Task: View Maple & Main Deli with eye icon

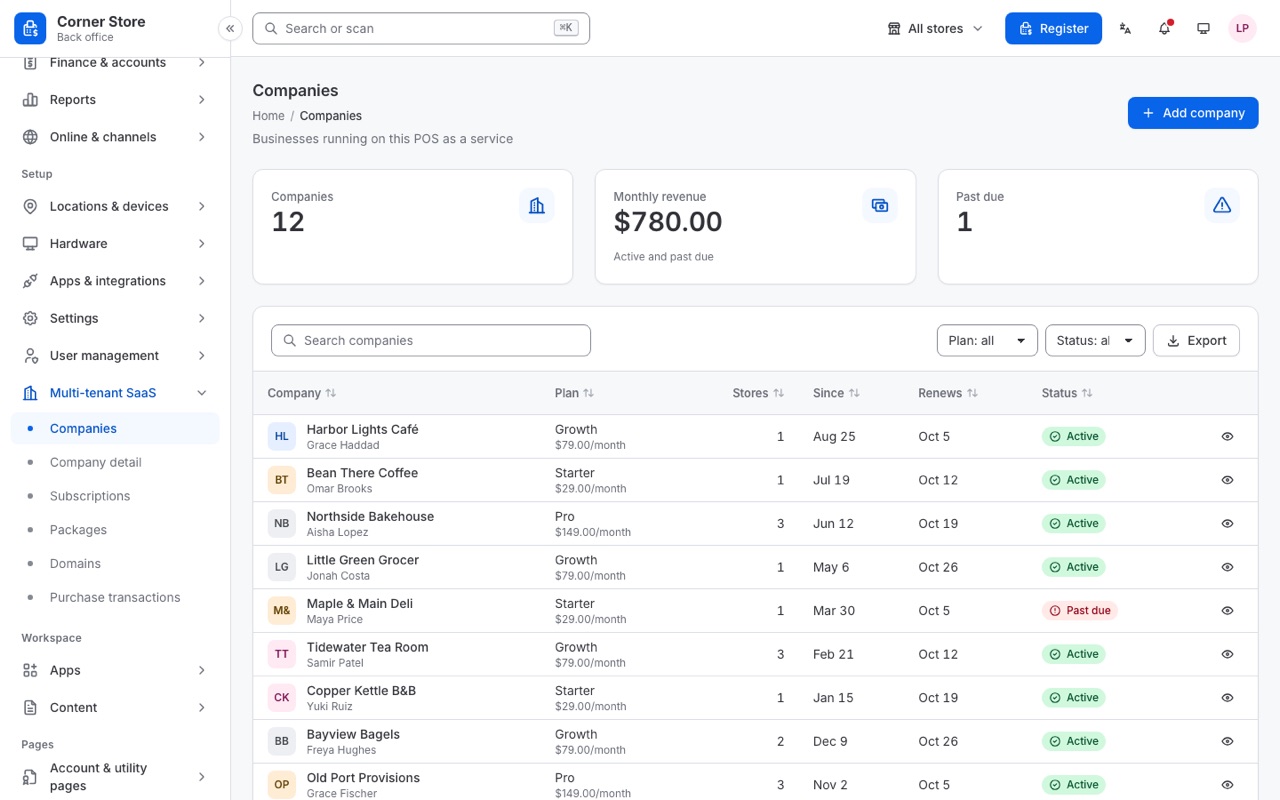Action: (x=1227, y=610)
